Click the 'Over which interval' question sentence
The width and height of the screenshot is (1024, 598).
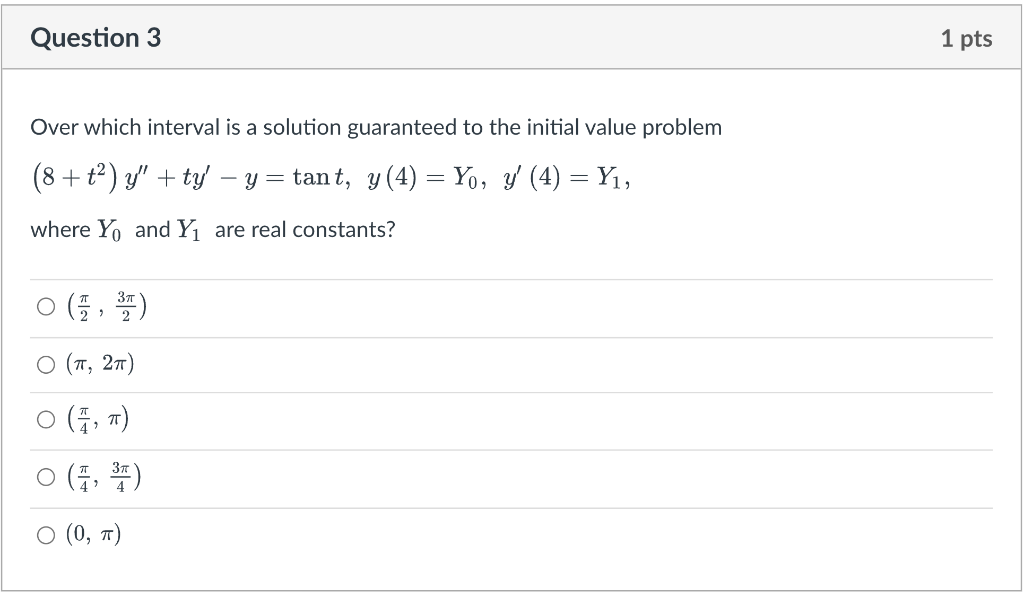(x=376, y=127)
